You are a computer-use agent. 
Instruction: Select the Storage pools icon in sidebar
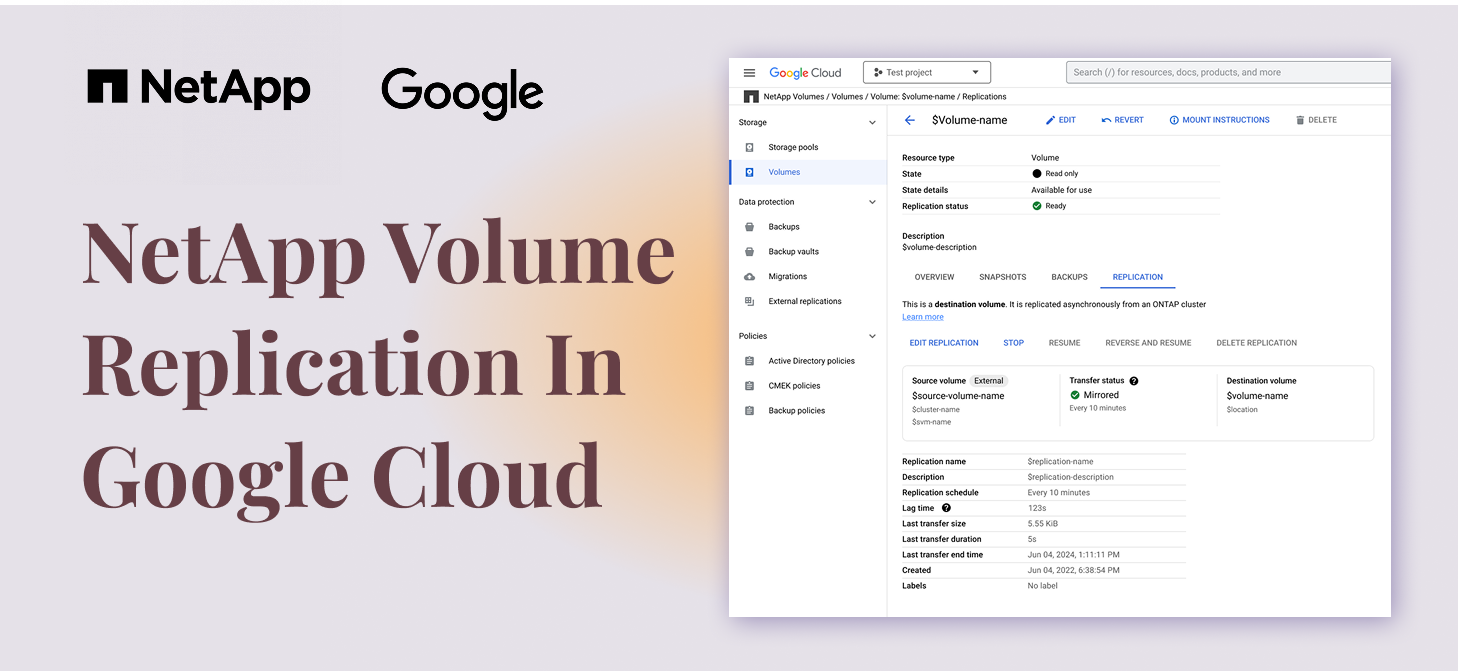[749, 147]
